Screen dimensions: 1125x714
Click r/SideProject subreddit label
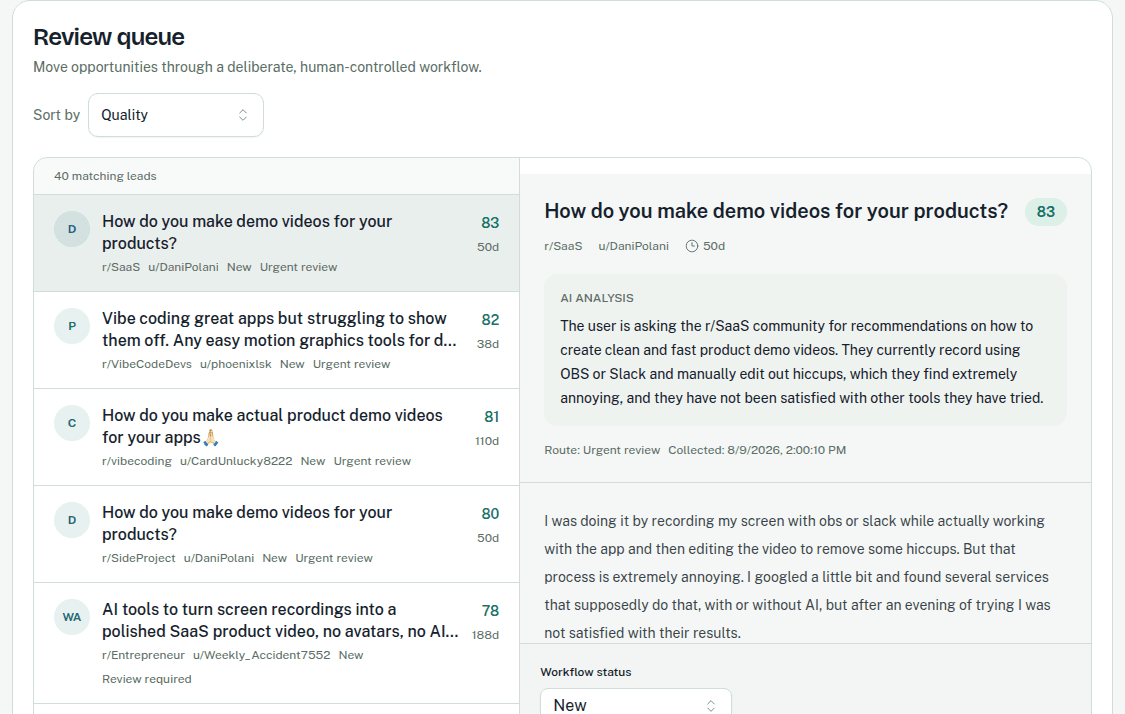(138, 558)
